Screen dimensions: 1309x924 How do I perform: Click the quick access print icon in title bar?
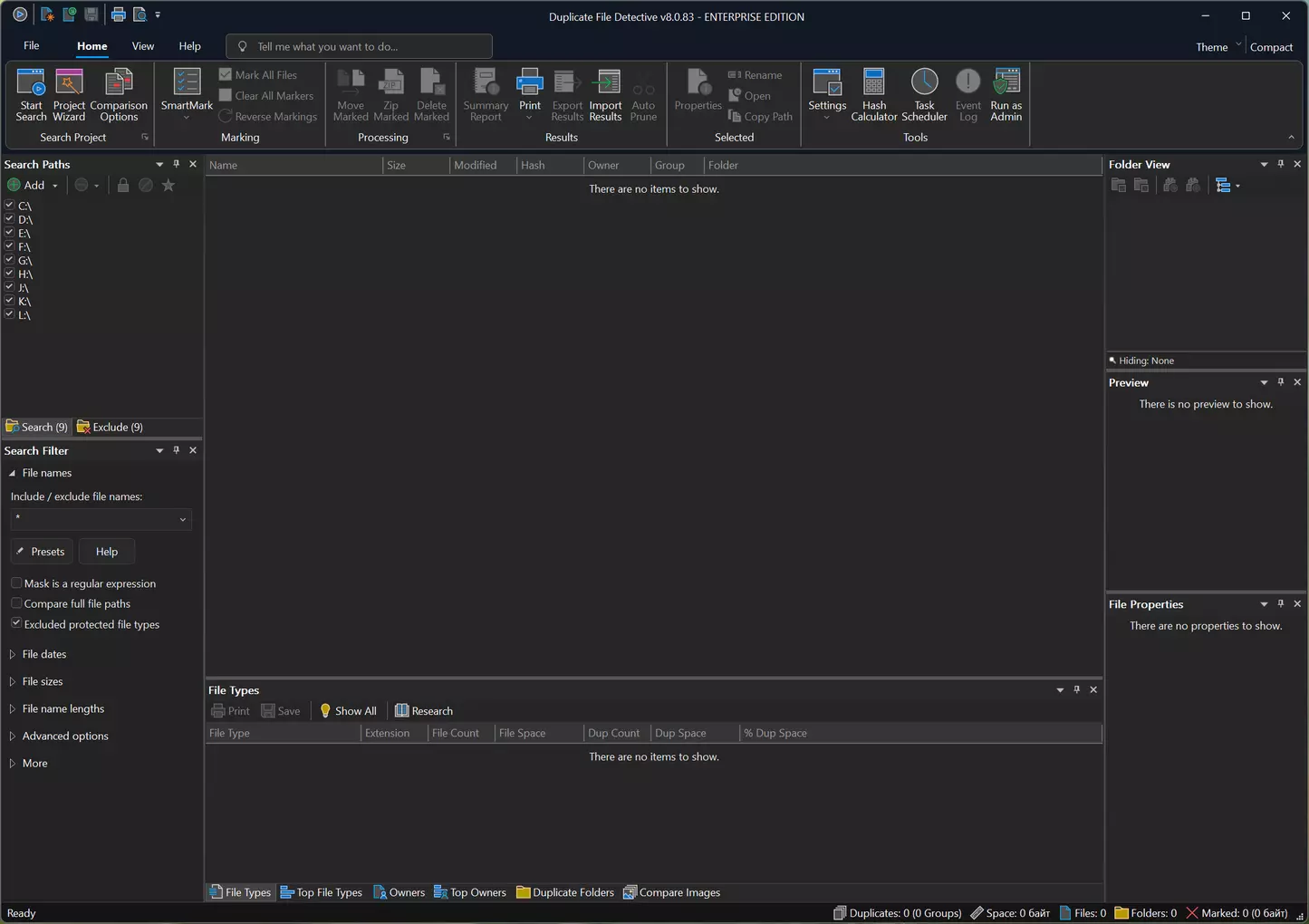click(x=118, y=14)
